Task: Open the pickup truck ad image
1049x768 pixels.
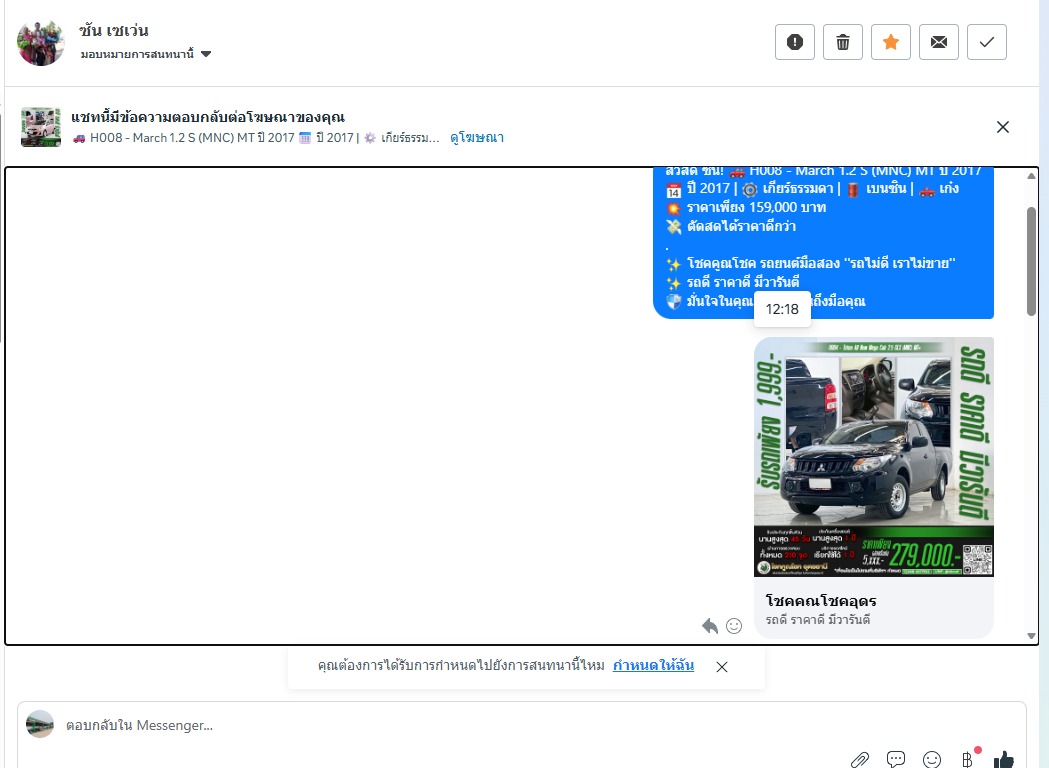Action: [x=874, y=457]
